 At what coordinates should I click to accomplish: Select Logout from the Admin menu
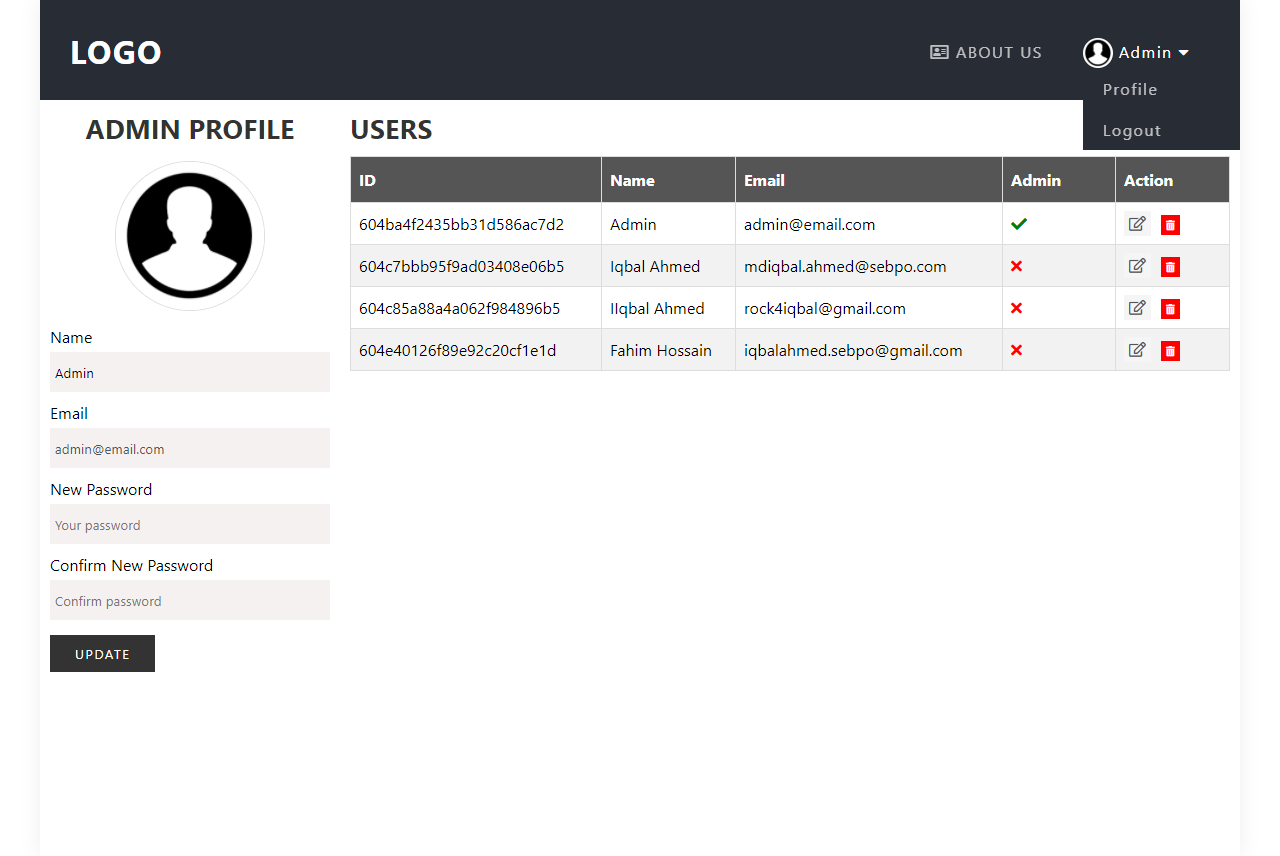1131,130
